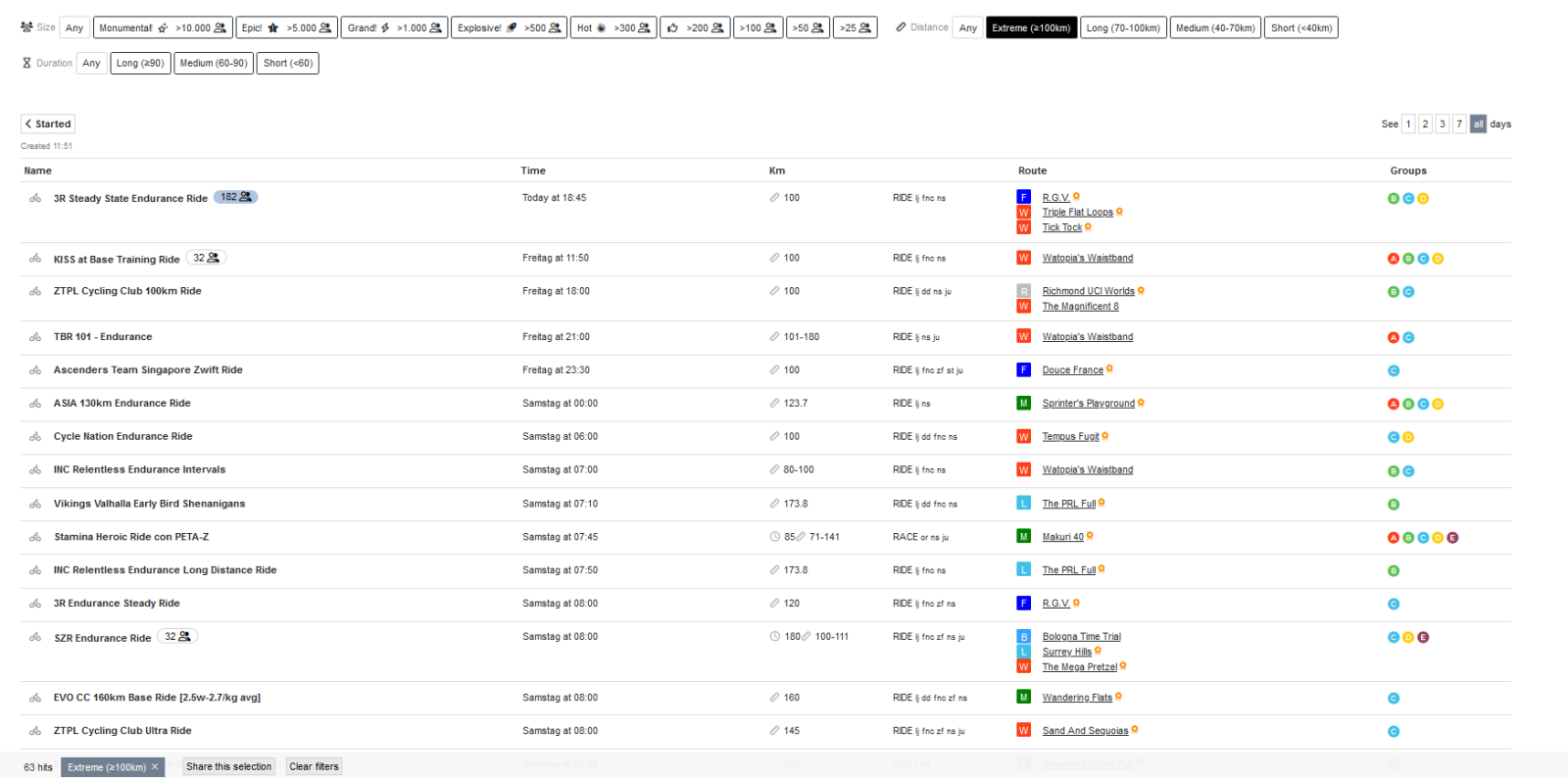Screen dimensions: 1568x778
Task: Toggle the Long (≥90) duration filter
Action: 140,64
